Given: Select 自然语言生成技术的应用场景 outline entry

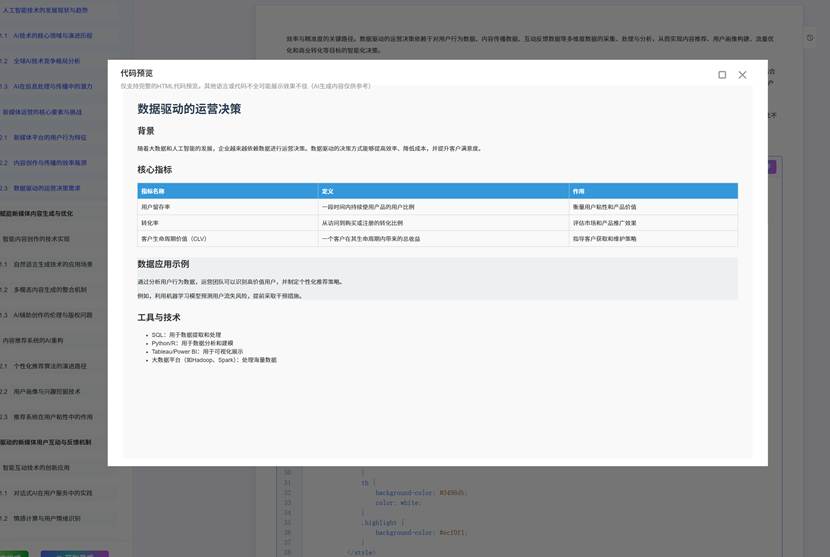Looking at the screenshot, I should [x=52, y=264].
